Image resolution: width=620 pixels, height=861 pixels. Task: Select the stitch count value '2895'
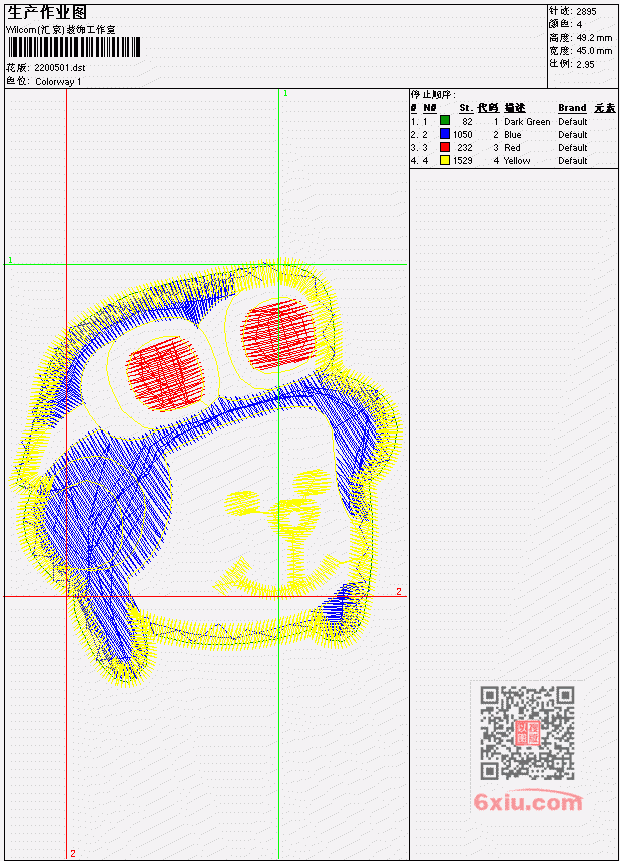586,11
